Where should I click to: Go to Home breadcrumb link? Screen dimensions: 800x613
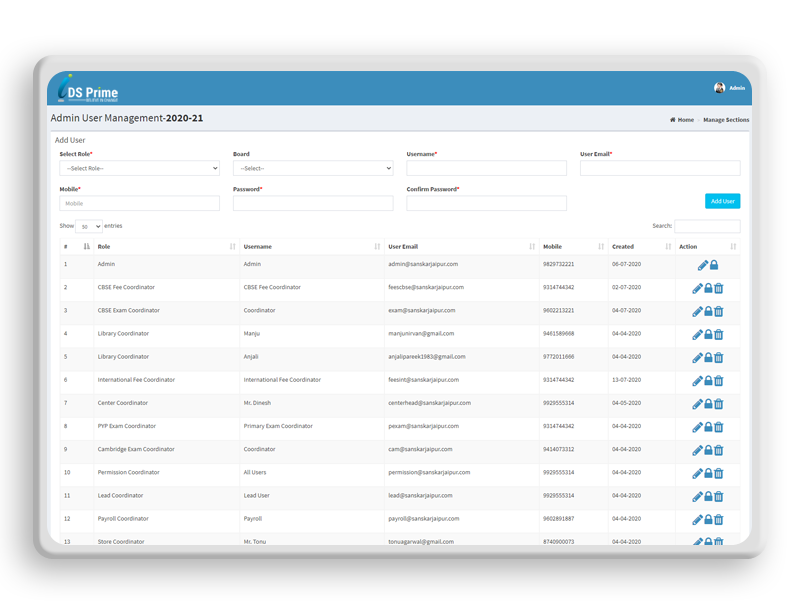coord(682,120)
